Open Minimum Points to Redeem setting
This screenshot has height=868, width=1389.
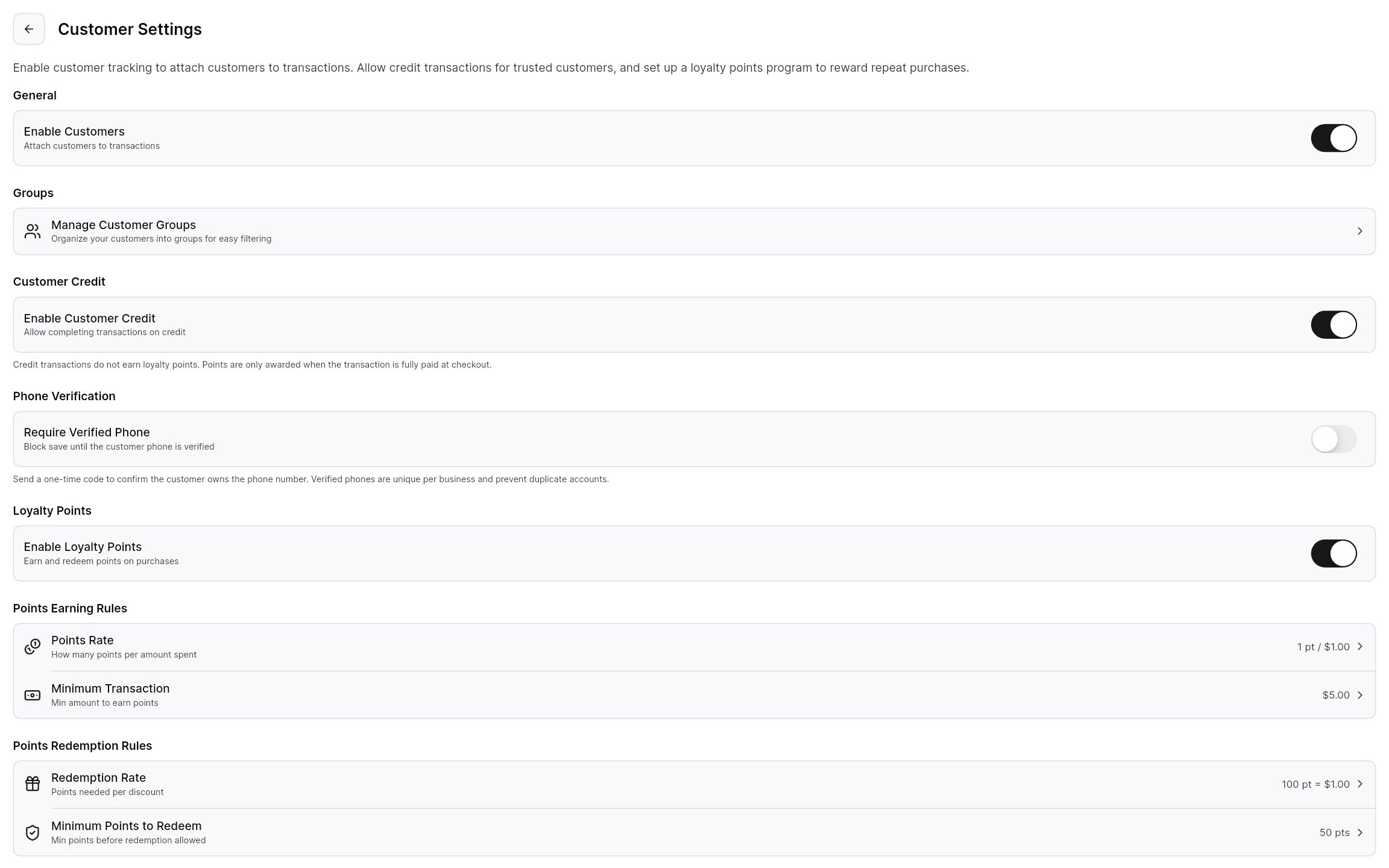(x=694, y=832)
